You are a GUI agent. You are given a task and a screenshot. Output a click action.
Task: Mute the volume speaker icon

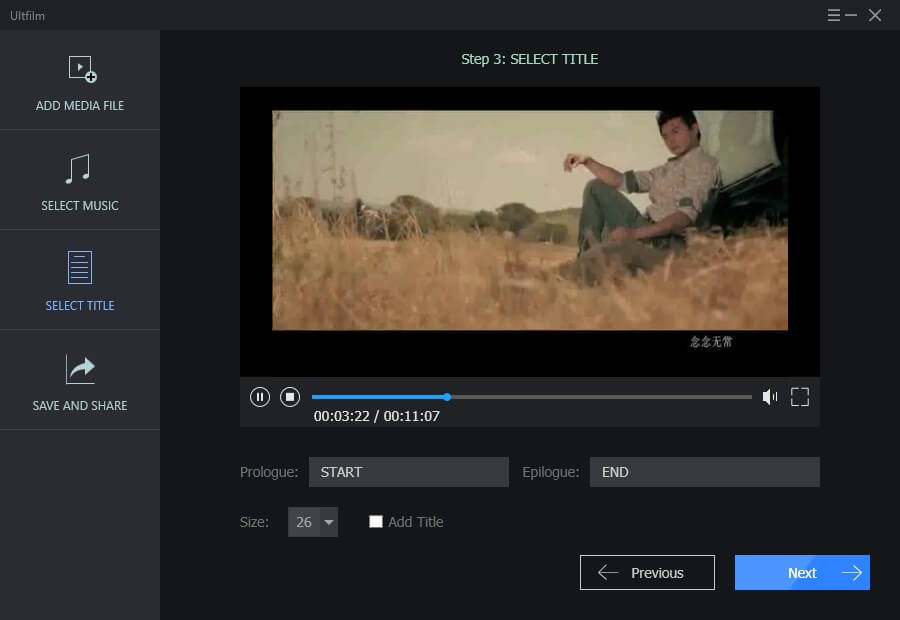pos(770,397)
